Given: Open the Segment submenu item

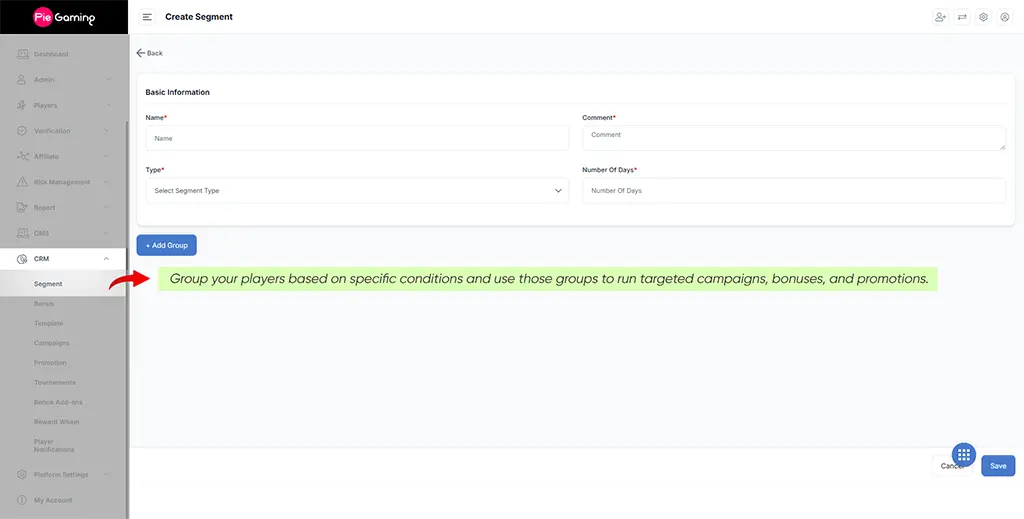Looking at the screenshot, I should pyautogui.click(x=48, y=284).
